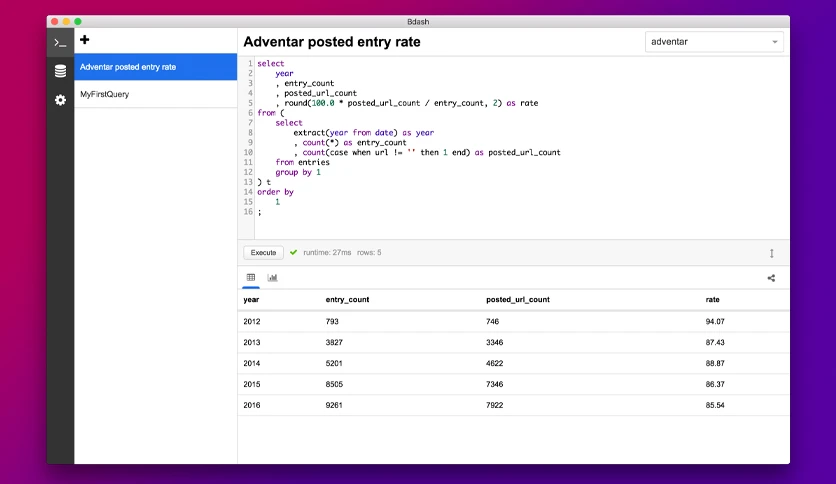Select the Adventar posted entry rate query
The image size is (836, 484).
pos(155,67)
